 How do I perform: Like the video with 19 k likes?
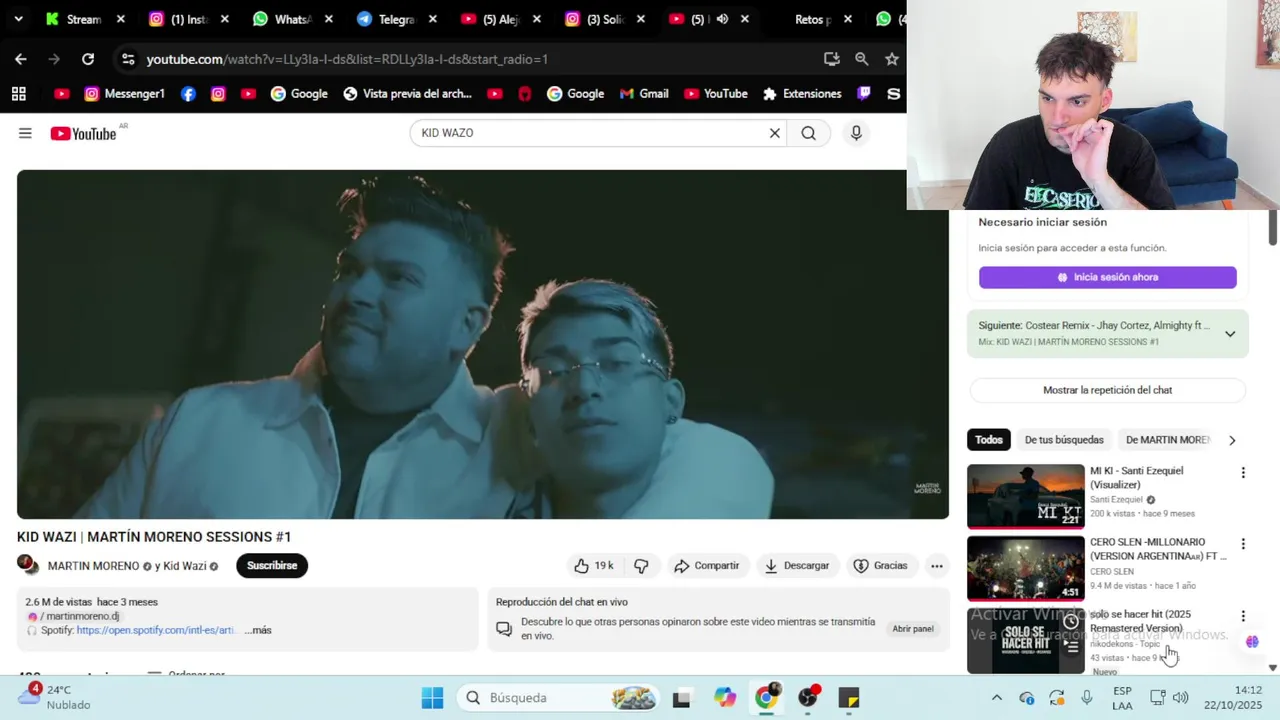594,566
